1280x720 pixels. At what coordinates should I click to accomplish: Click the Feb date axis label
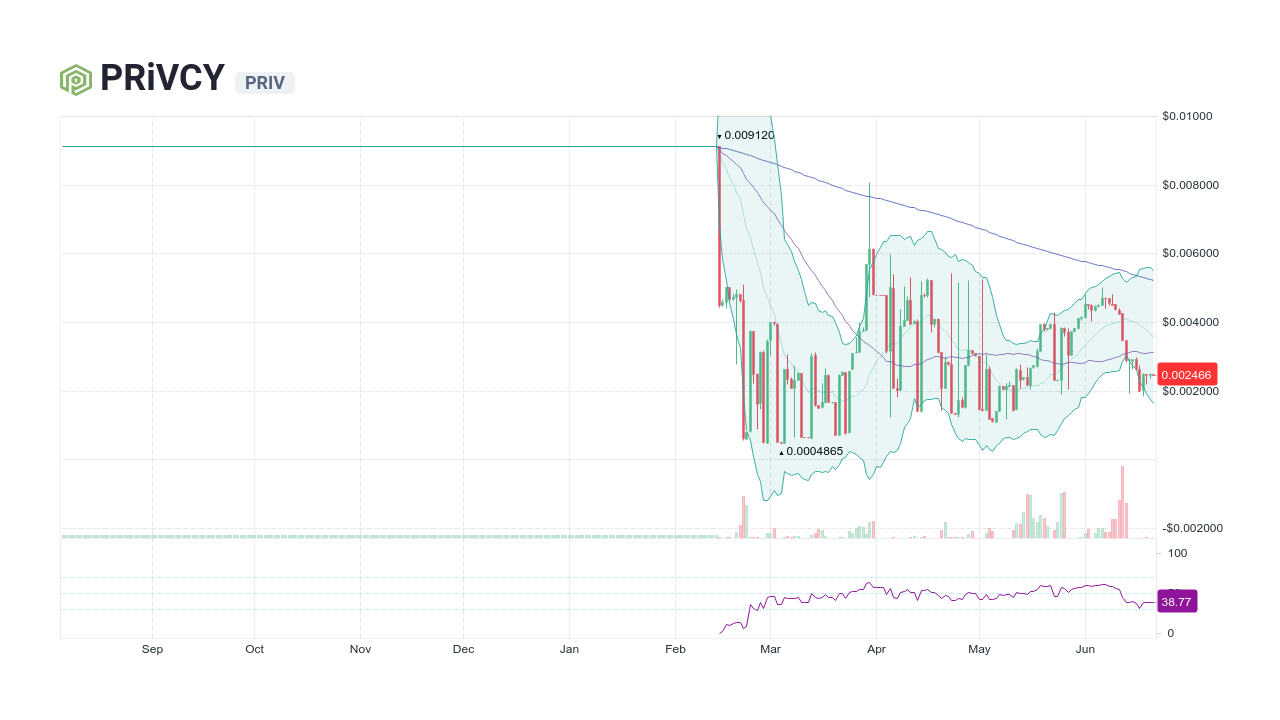click(675, 649)
